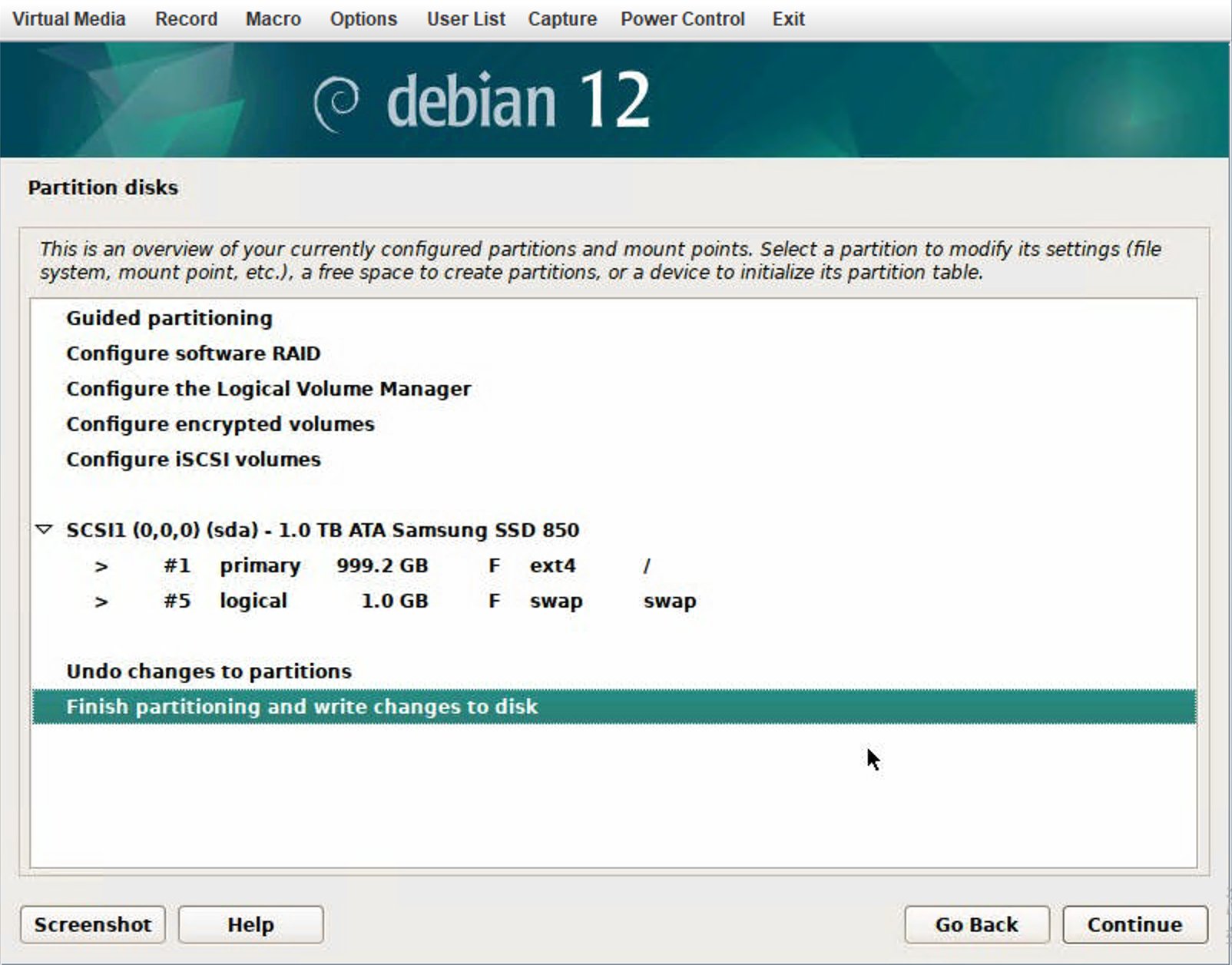Select Guided partitioning option
1232x965 pixels.
tap(169, 318)
